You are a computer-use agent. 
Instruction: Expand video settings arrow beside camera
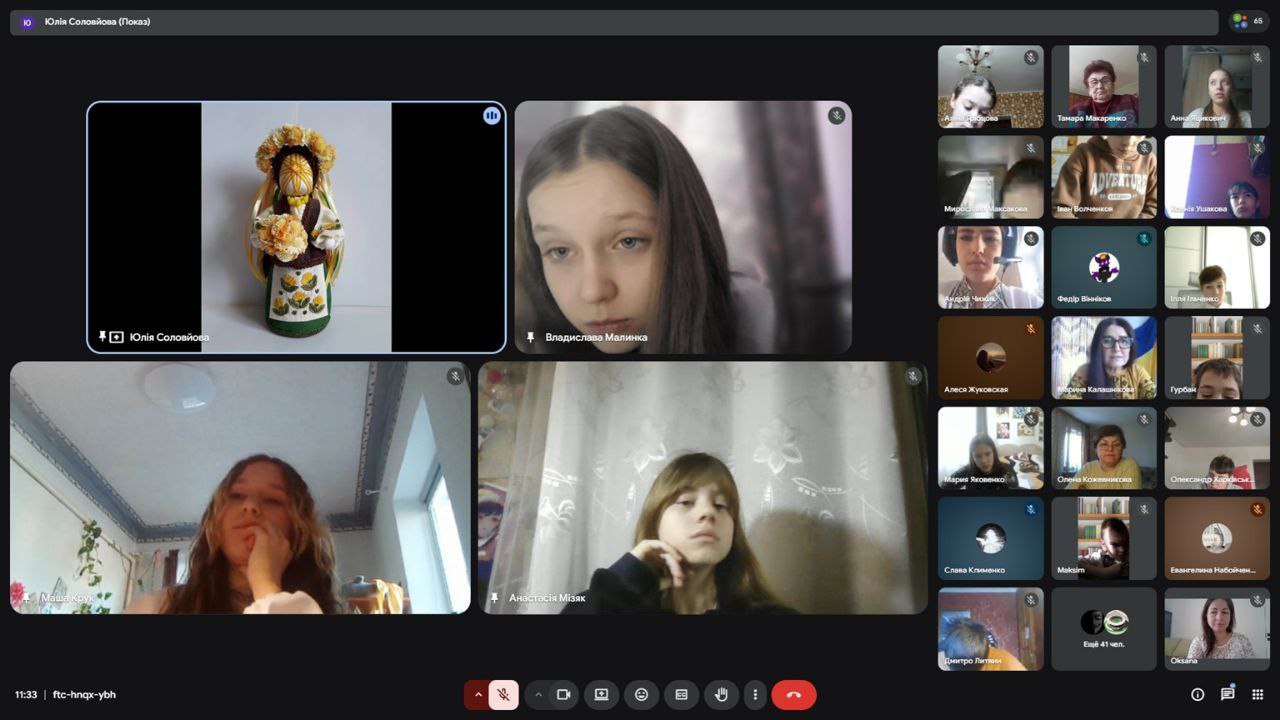click(538, 695)
